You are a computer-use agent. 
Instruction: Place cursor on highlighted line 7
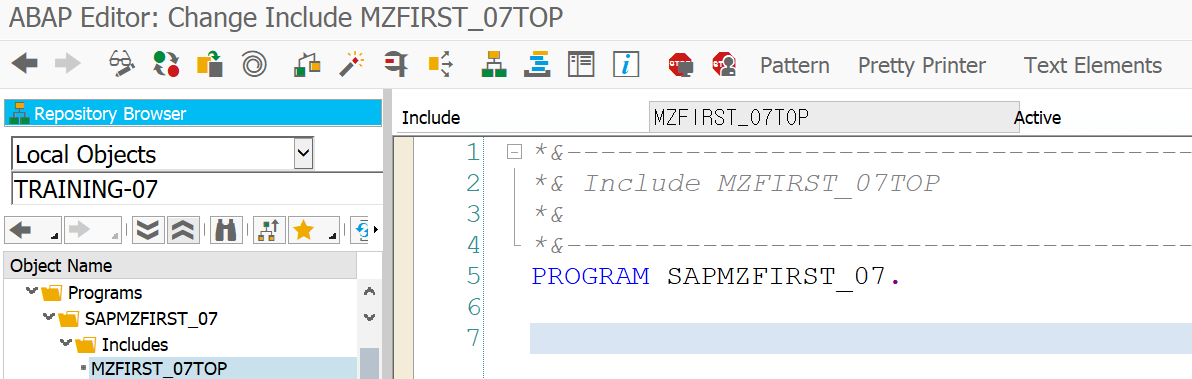(x=861, y=338)
